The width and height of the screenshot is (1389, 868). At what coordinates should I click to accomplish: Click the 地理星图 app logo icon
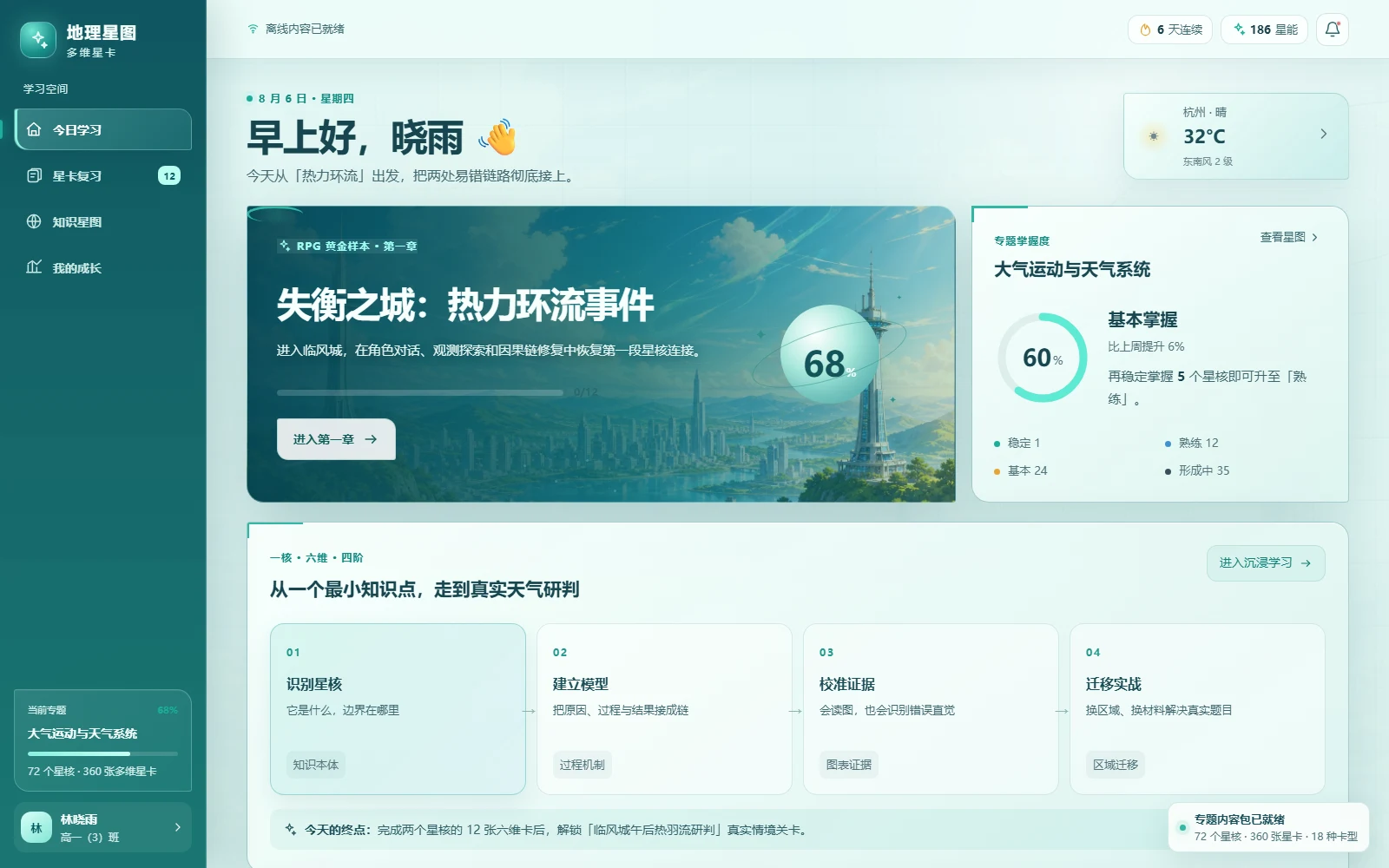pyautogui.click(x=38, y=40)
